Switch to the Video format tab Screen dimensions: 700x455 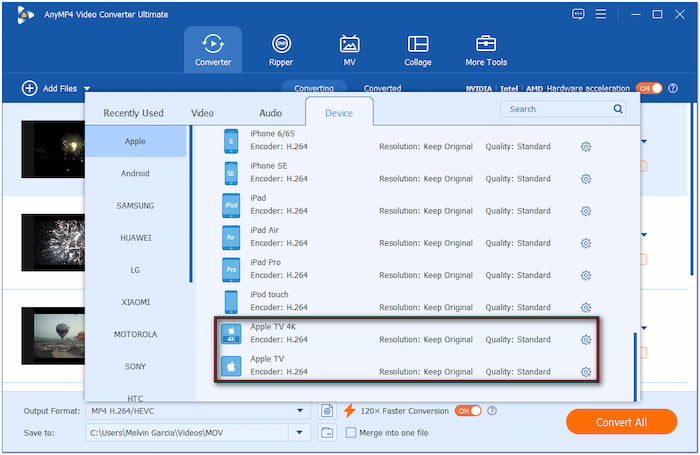[202, 113]
